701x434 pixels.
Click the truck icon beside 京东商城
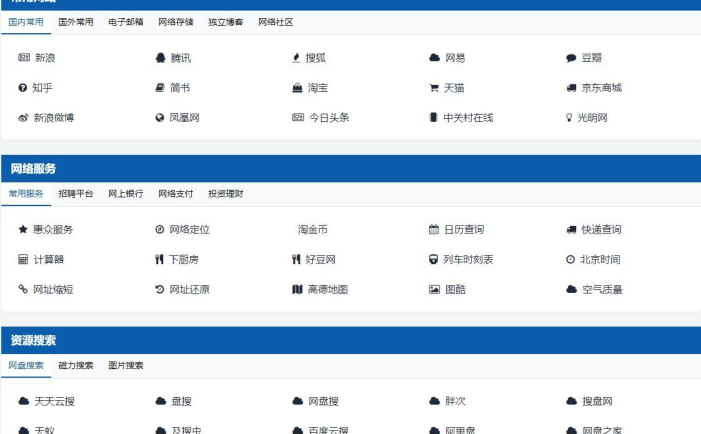(571, 88)
